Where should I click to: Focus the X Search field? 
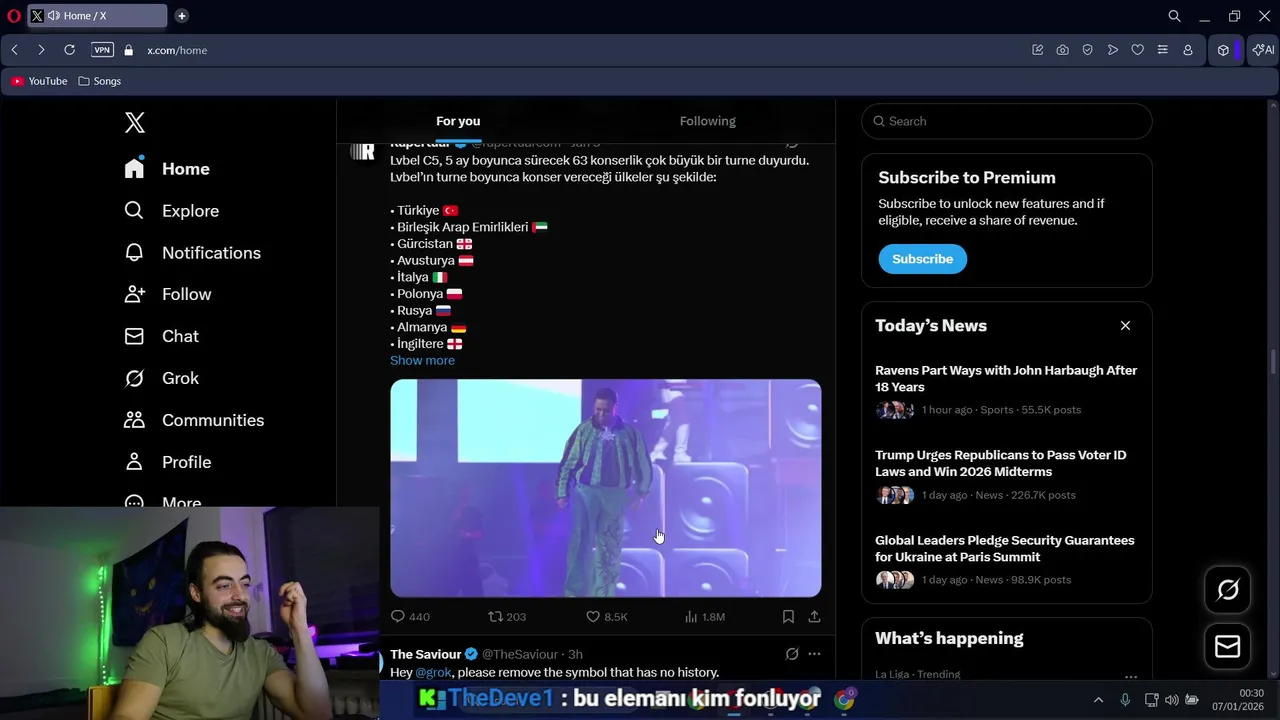(x=1007, y=121)
